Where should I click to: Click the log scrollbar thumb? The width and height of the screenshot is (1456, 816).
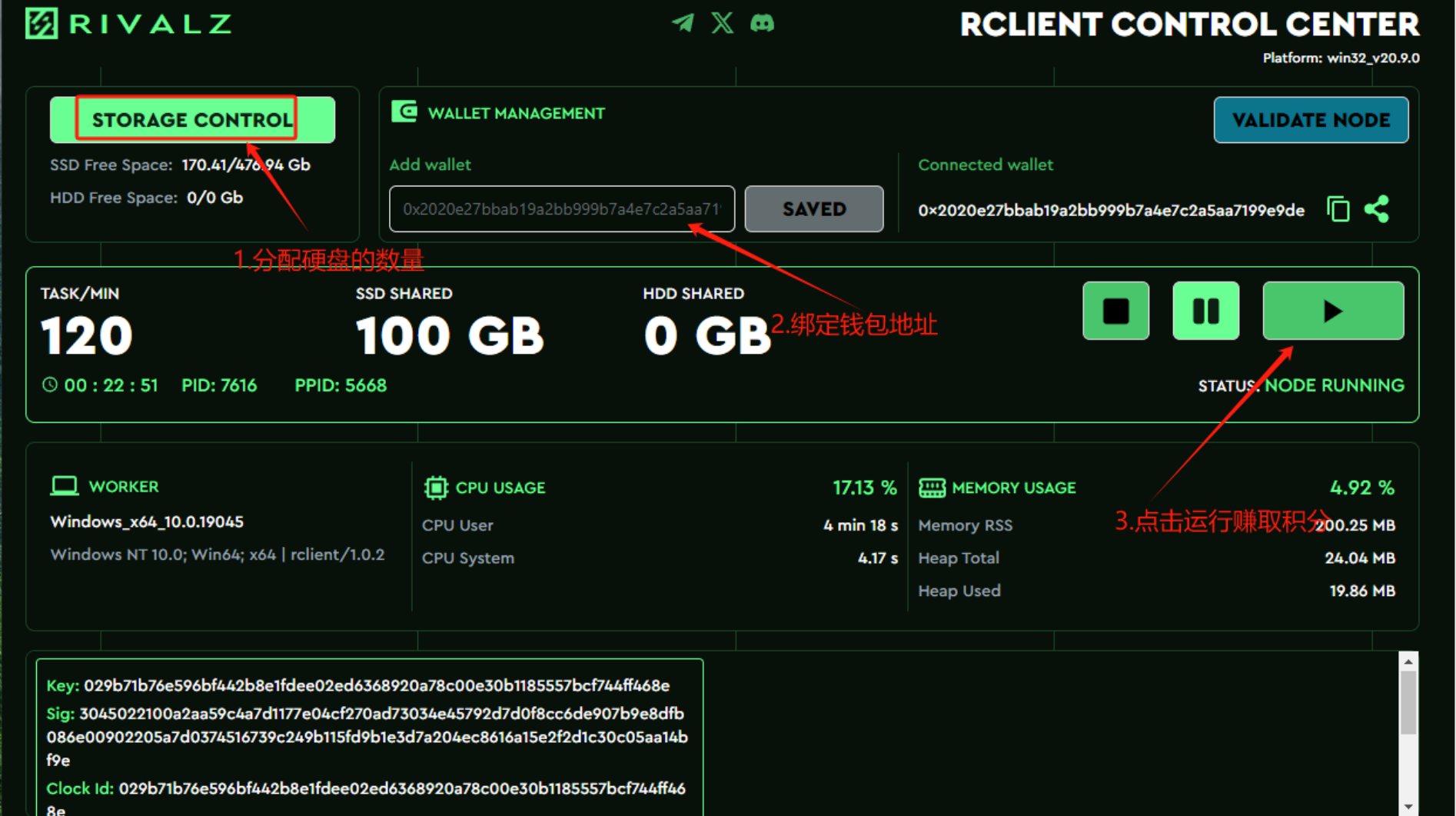[1408, 703]
